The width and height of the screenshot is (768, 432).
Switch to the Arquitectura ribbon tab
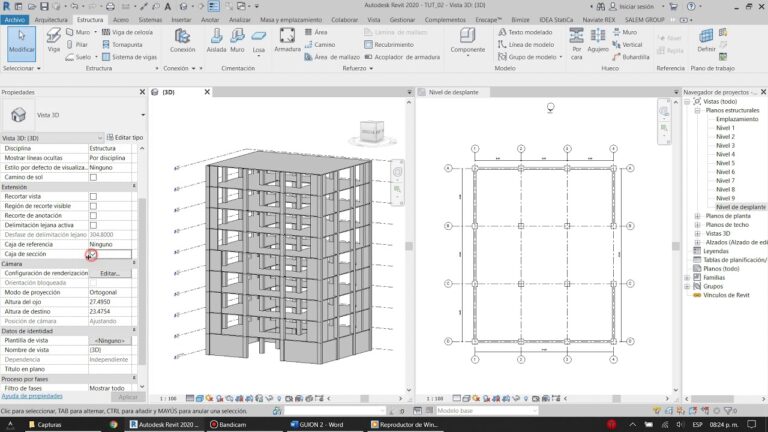(x=51, y=20)
